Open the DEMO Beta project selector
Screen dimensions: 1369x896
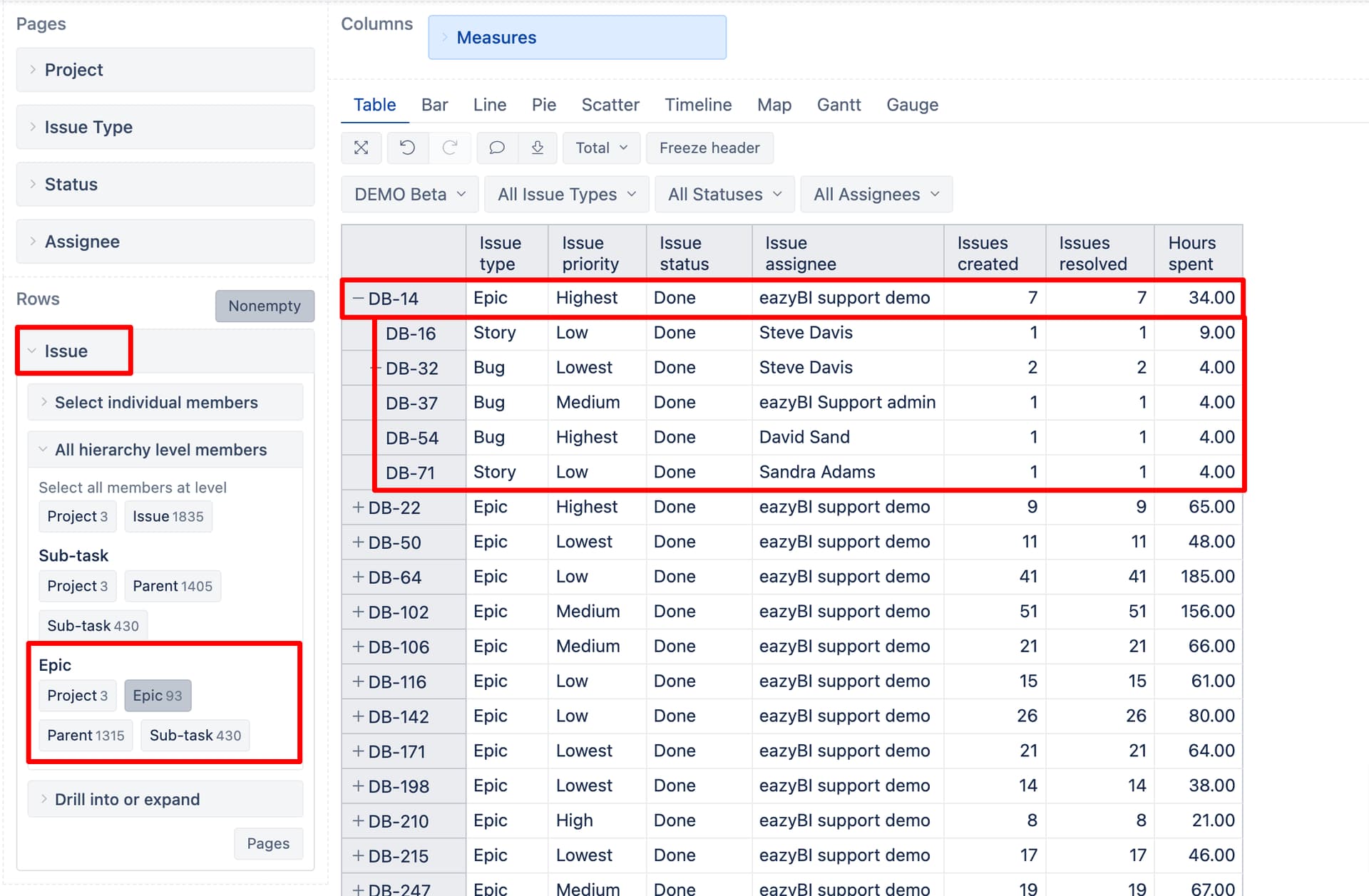coord(409,193)
